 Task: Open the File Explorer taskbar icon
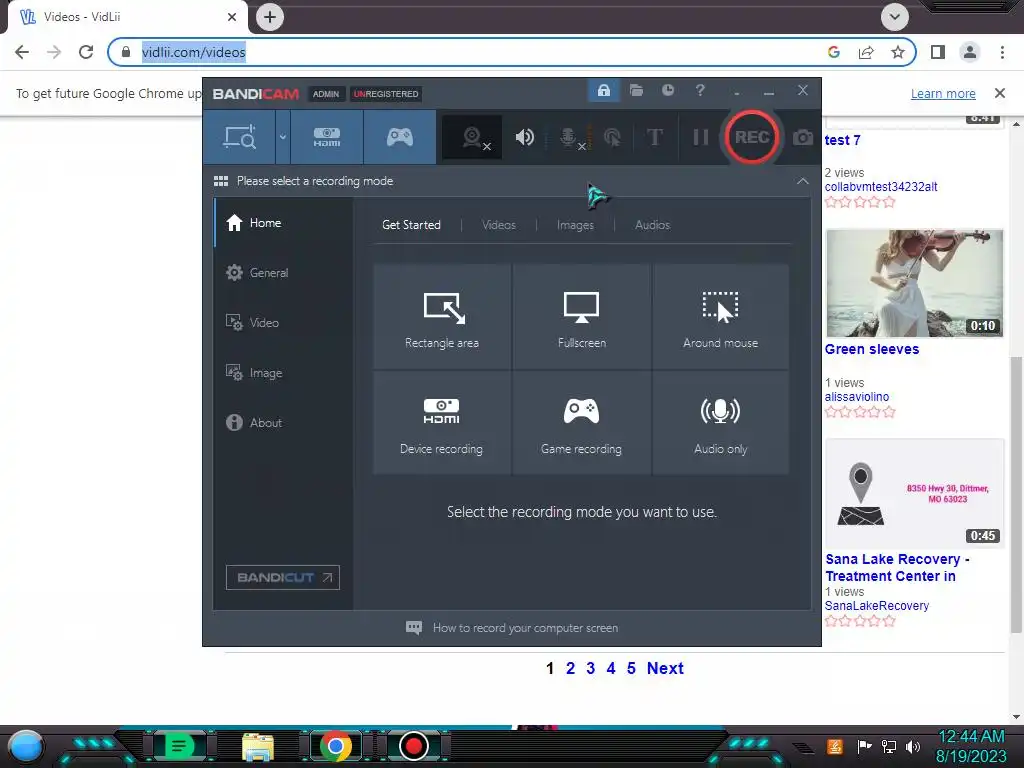[258, 746]
